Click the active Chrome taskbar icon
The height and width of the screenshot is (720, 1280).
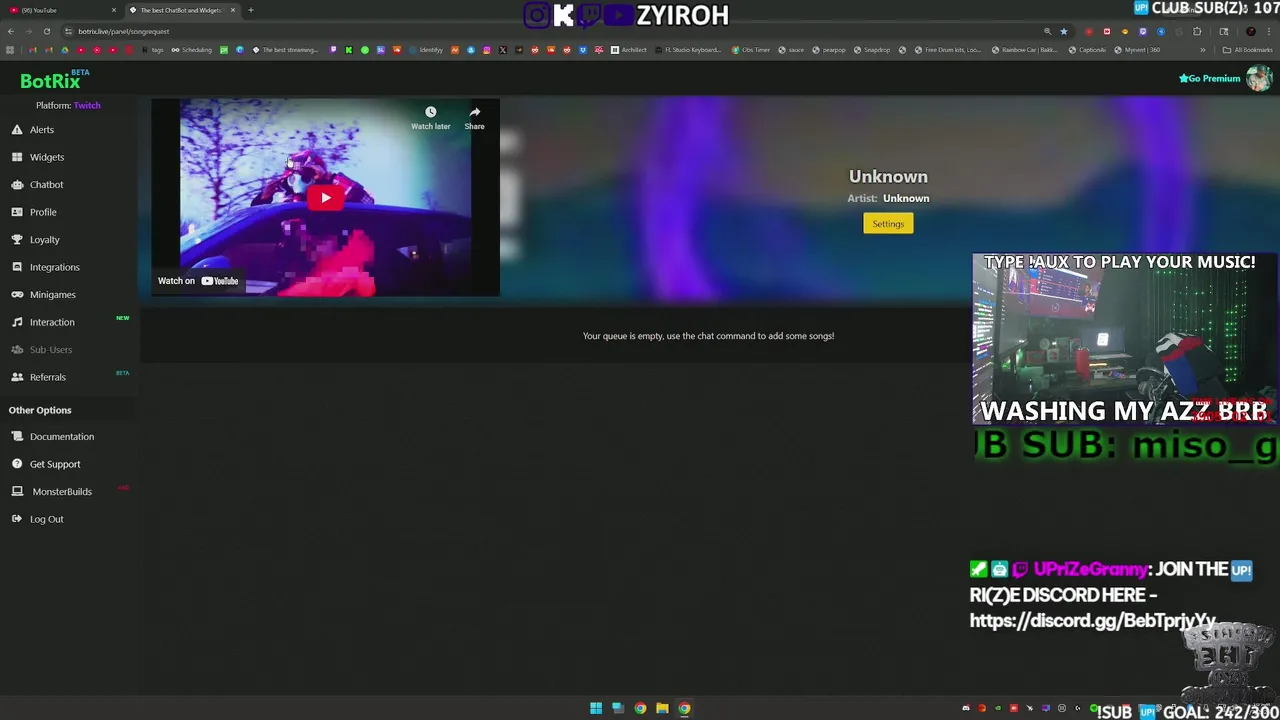coord(684,708)
